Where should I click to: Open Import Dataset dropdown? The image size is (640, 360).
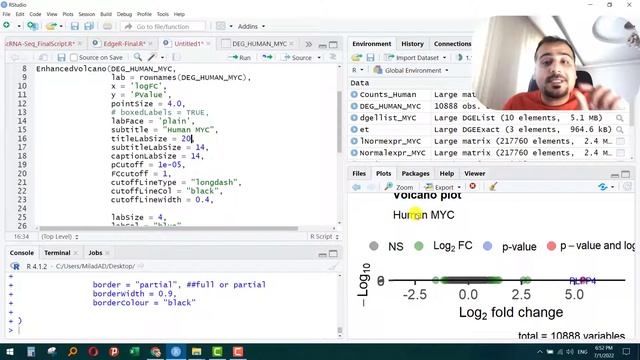(x=416, y=58)
